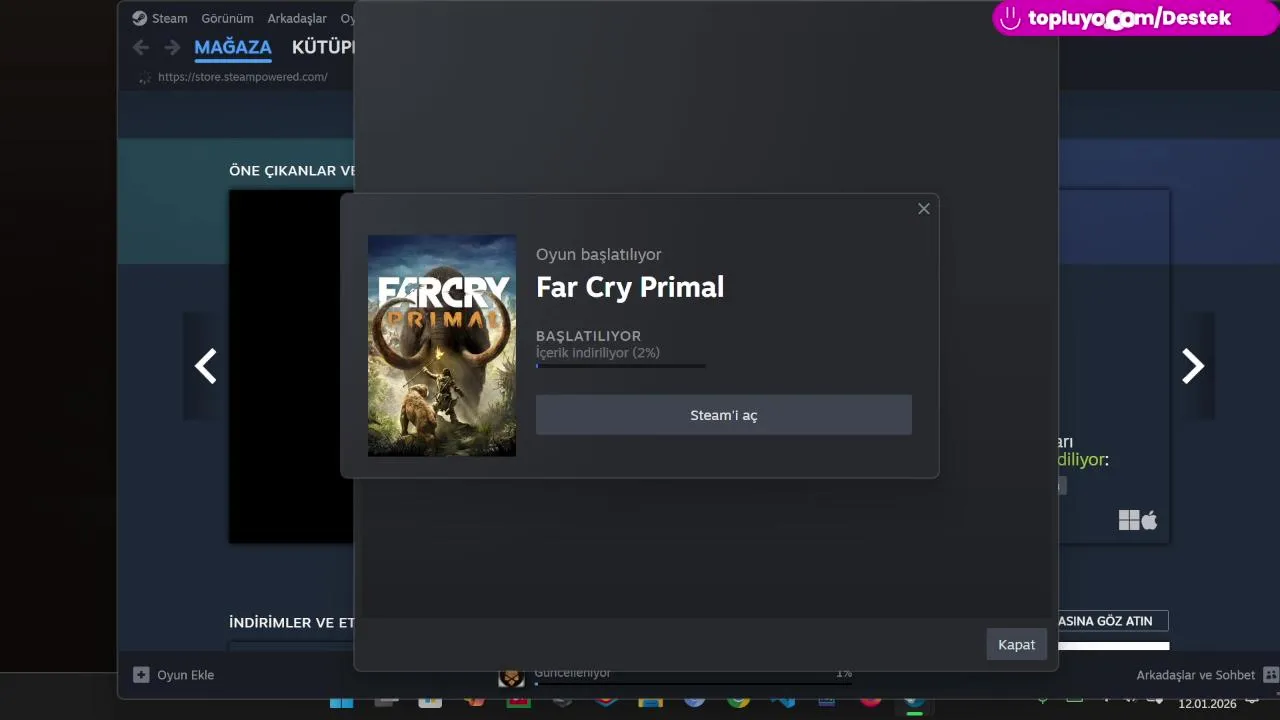Click the BAŞLATILIYOR status text
1280x720 pixels.
[x=588, y=336]
